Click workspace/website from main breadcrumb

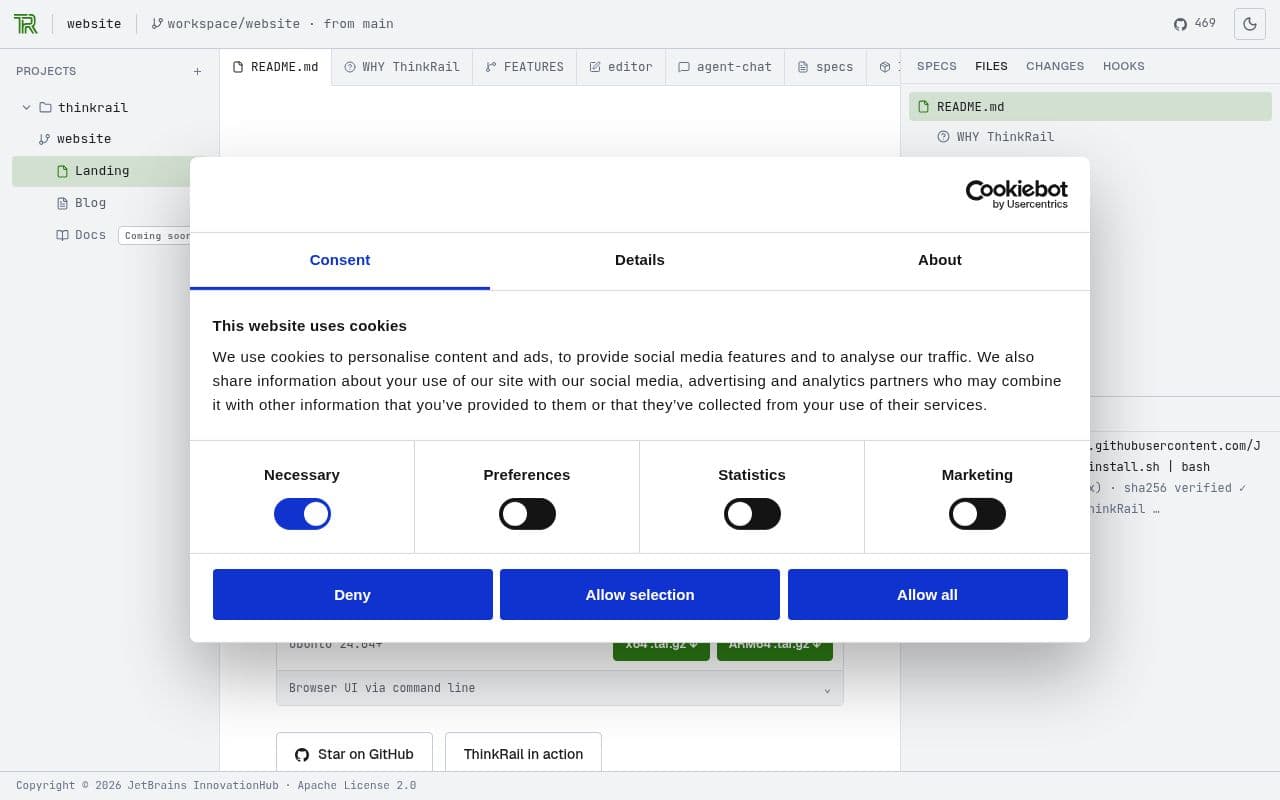pos(272,23)
